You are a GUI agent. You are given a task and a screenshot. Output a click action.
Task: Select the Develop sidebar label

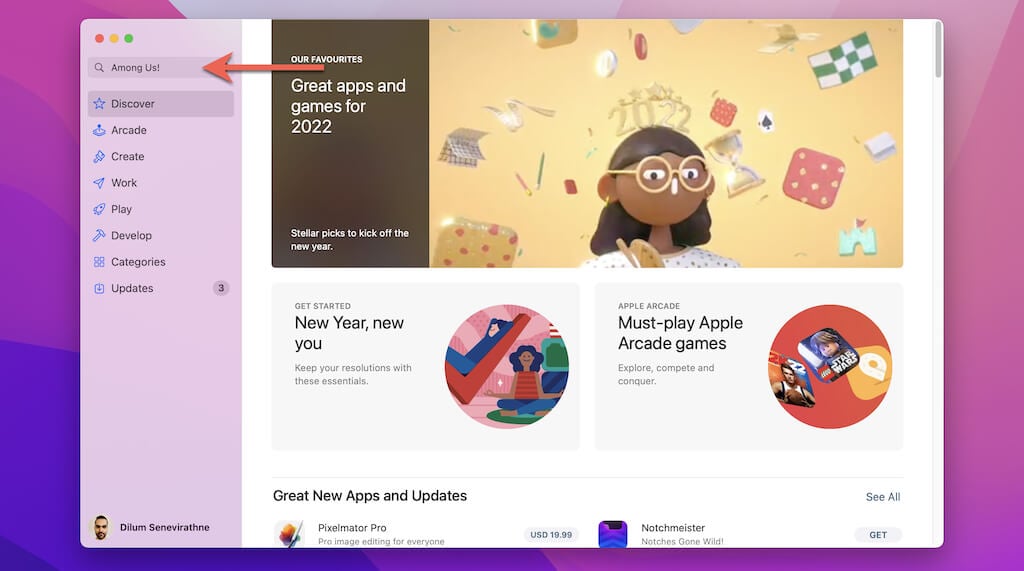[131, 236]
